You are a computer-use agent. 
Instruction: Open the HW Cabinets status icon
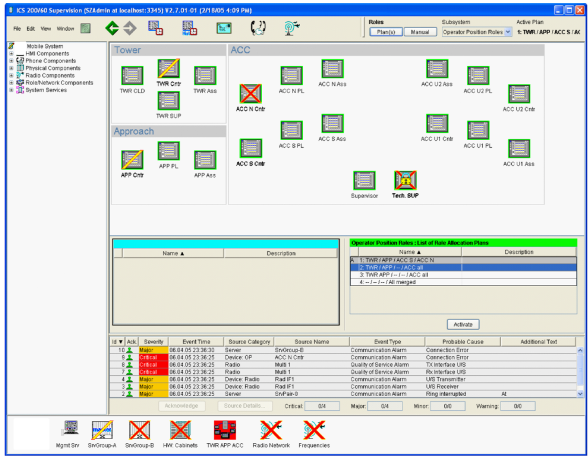coord(180,430)
